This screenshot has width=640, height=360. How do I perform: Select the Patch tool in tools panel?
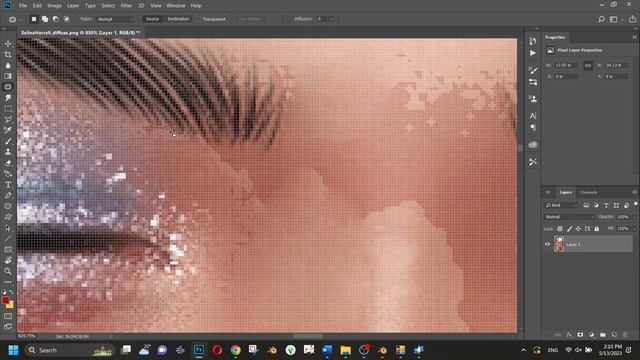[x=8, y=87]
